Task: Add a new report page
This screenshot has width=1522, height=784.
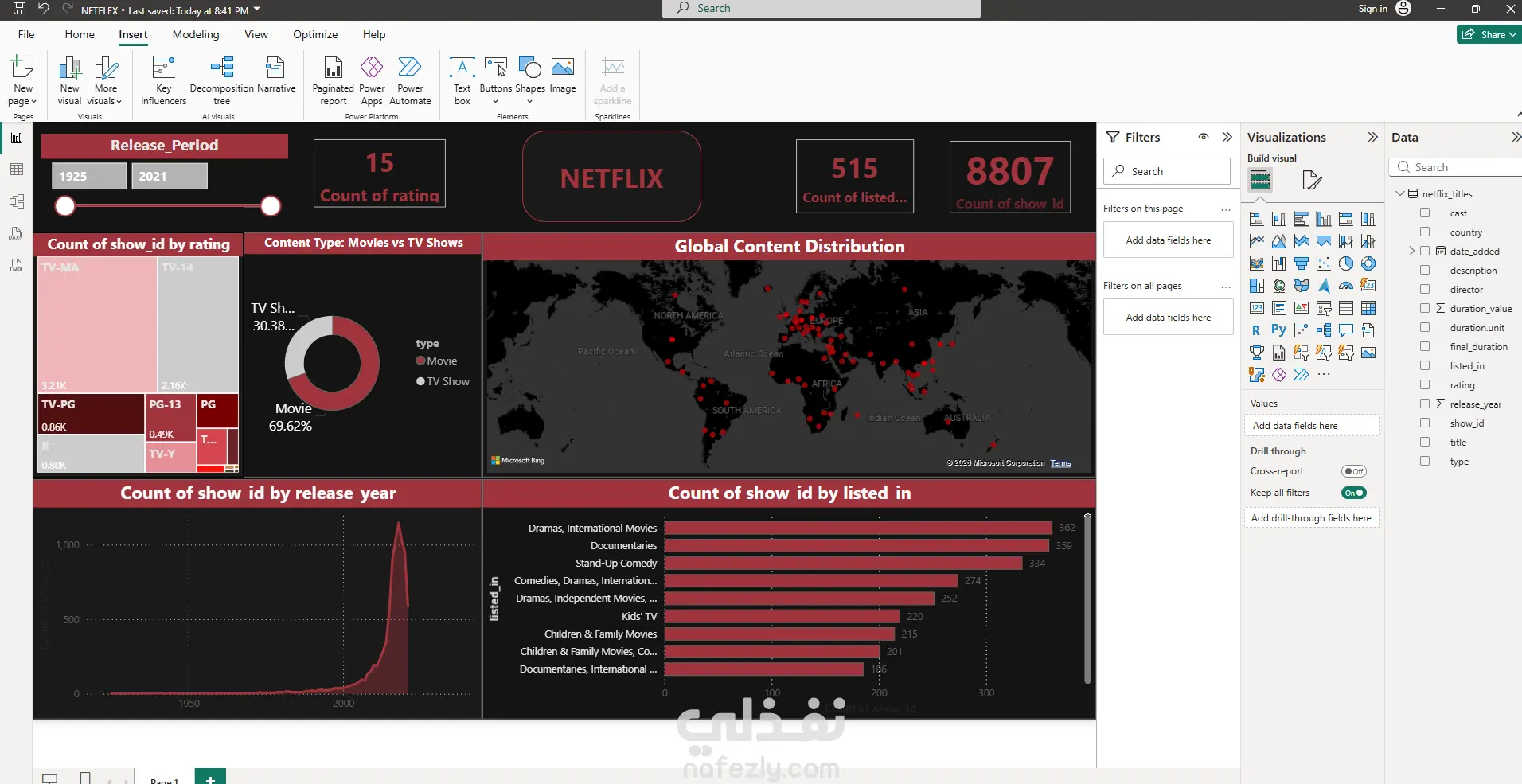Action: point(210,778)
